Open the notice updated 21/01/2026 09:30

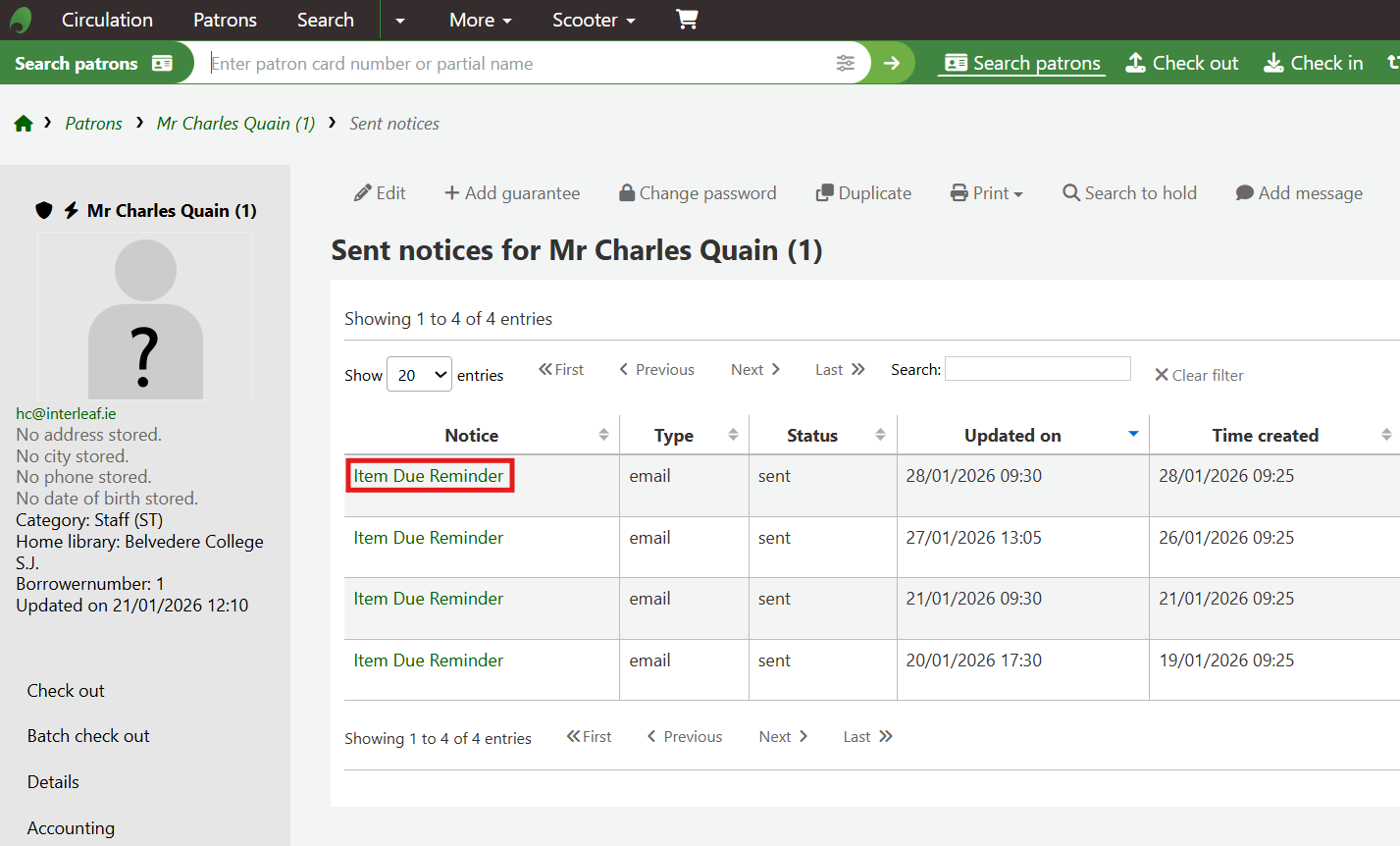(429, 599)
